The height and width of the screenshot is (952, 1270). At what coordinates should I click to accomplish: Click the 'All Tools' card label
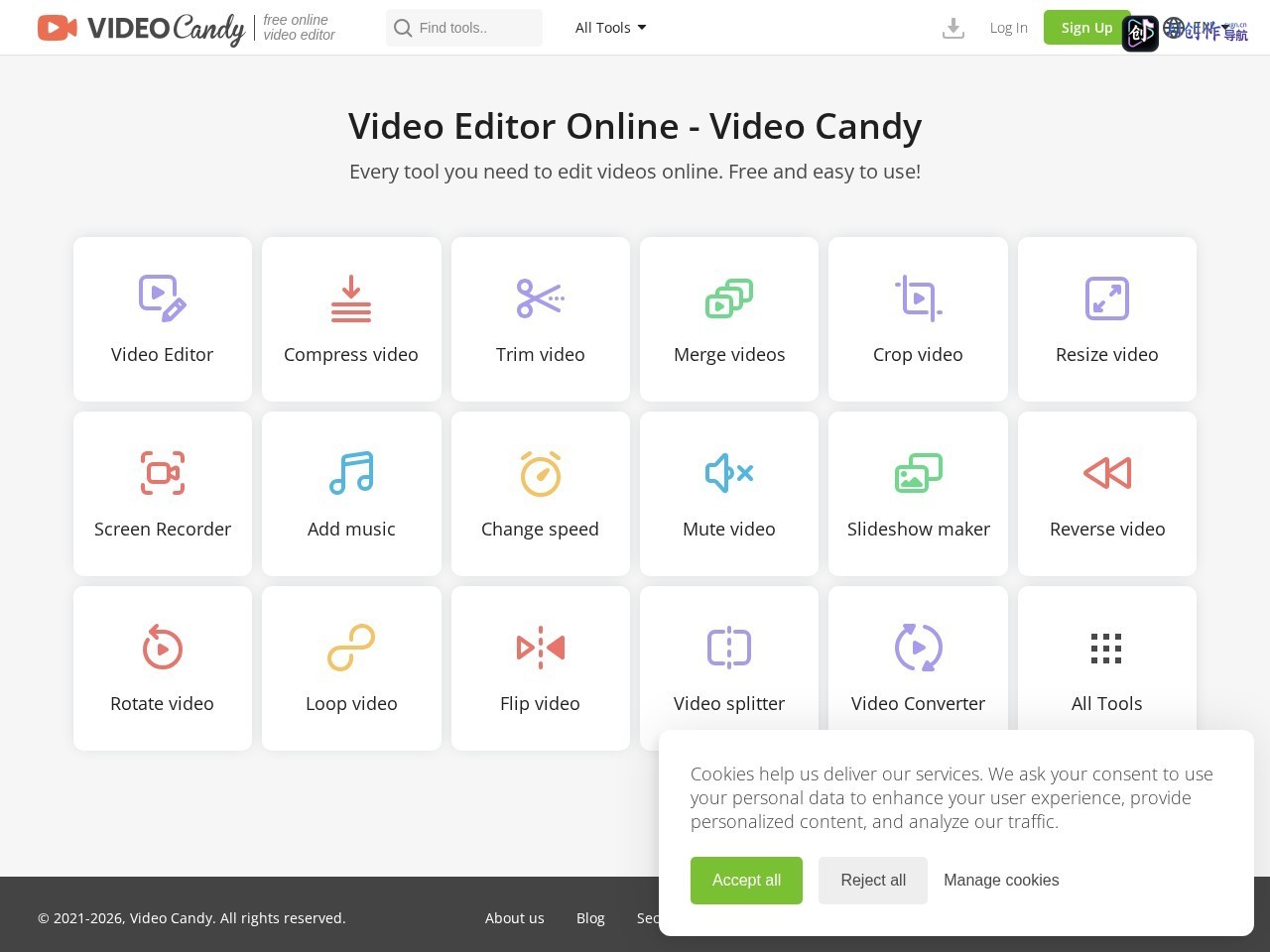pos(1107,704)
